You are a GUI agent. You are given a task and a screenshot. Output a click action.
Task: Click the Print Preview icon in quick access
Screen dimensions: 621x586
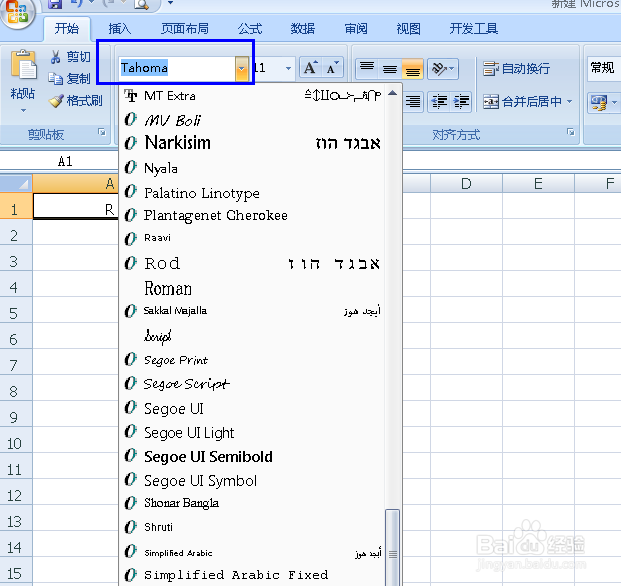click(x=141, y=4)
